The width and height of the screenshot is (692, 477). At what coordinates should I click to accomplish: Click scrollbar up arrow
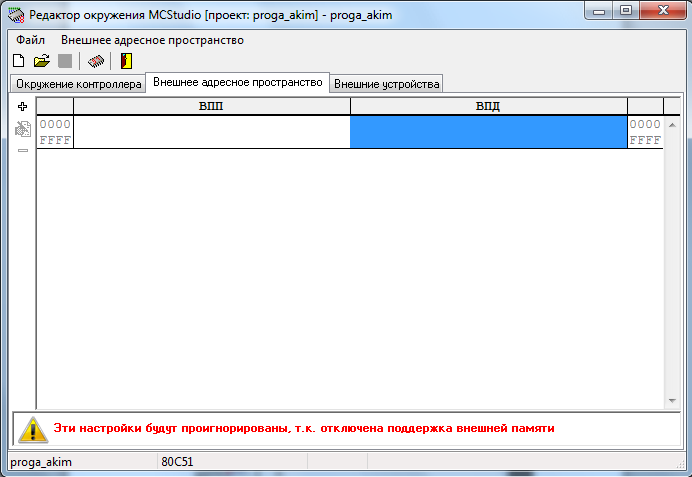(672, 125)
